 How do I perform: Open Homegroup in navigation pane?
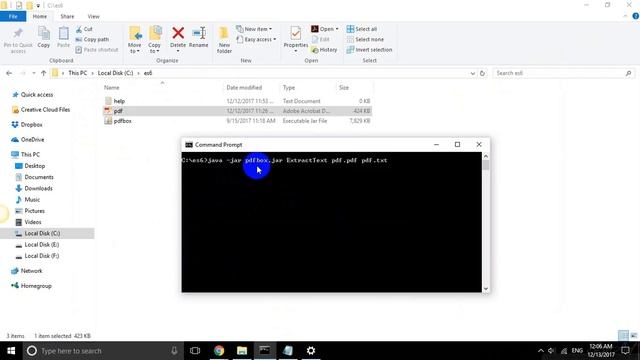pyautogui.click(x=36, y=286)
